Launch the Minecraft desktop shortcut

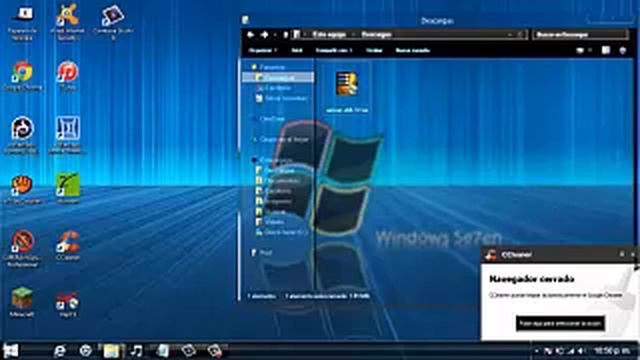(x=22, y=302)
